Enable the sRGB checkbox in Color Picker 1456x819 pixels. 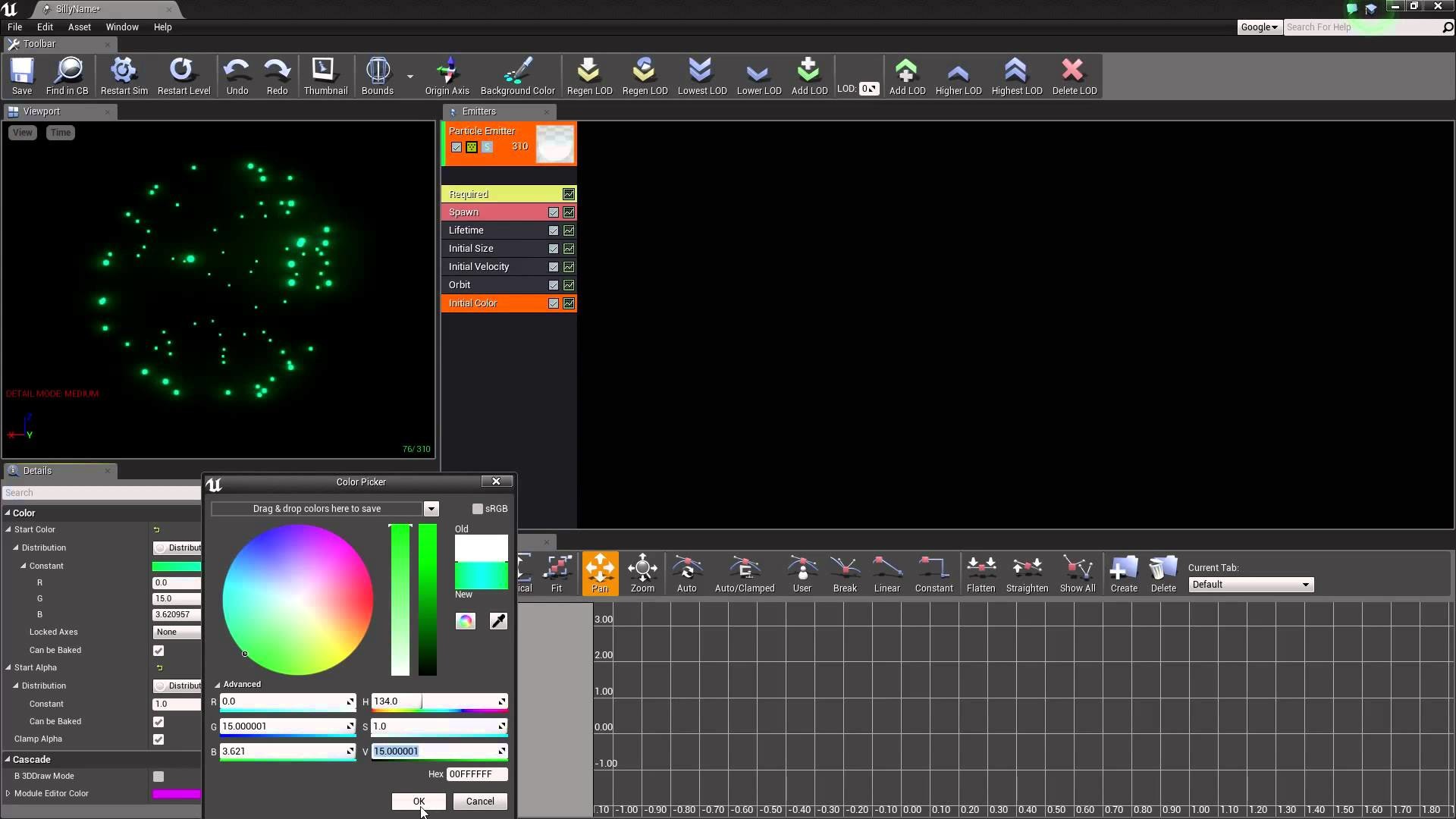(477, 508)
